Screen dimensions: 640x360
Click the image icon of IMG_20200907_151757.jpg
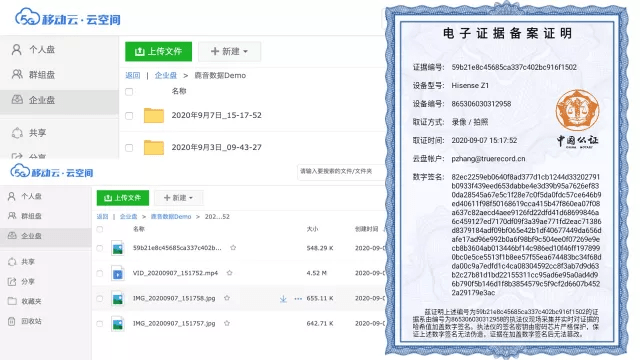[x=118, y=324]
